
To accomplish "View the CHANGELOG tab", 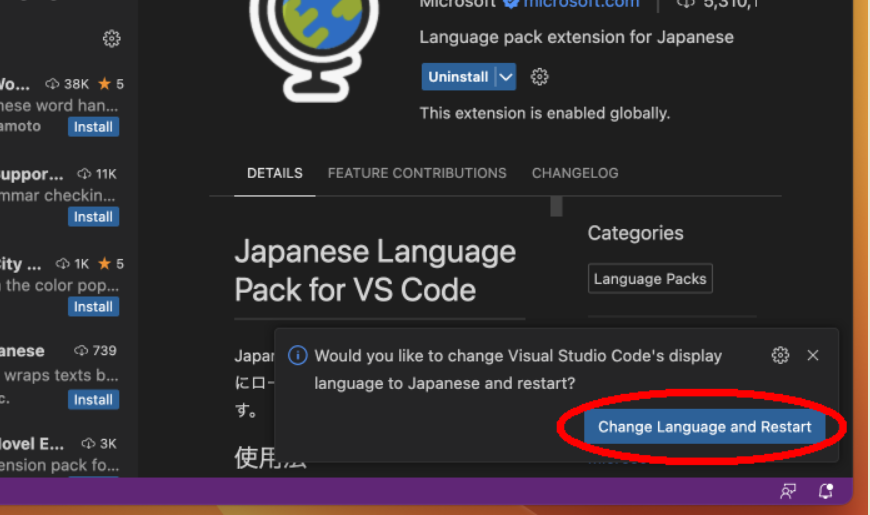I will point(575,173).
